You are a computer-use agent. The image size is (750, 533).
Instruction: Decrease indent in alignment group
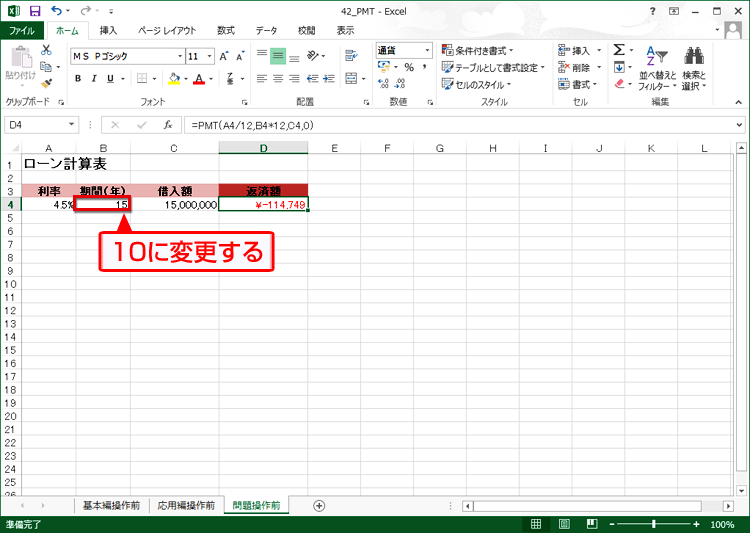tap(312, 78)
